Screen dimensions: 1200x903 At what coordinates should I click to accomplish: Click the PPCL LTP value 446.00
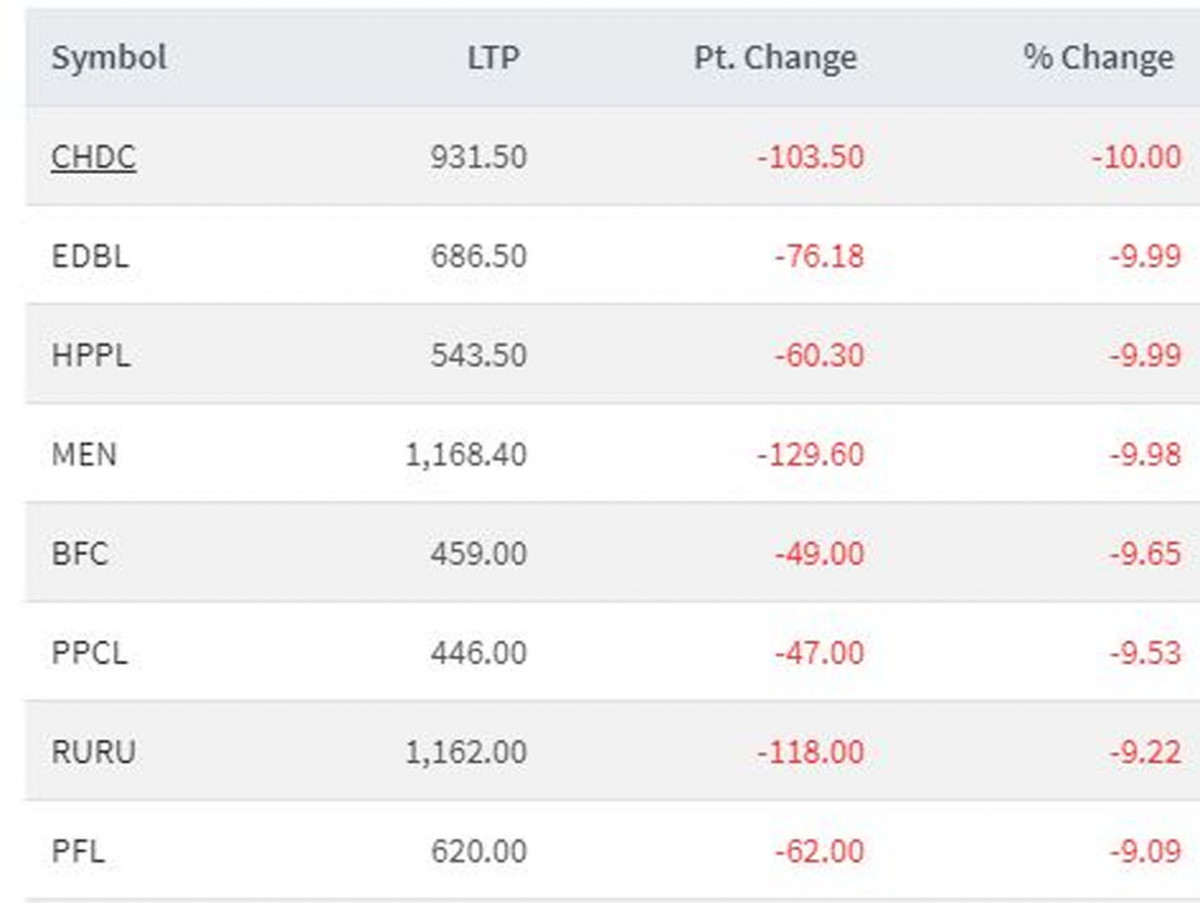(x=478, y=652)
